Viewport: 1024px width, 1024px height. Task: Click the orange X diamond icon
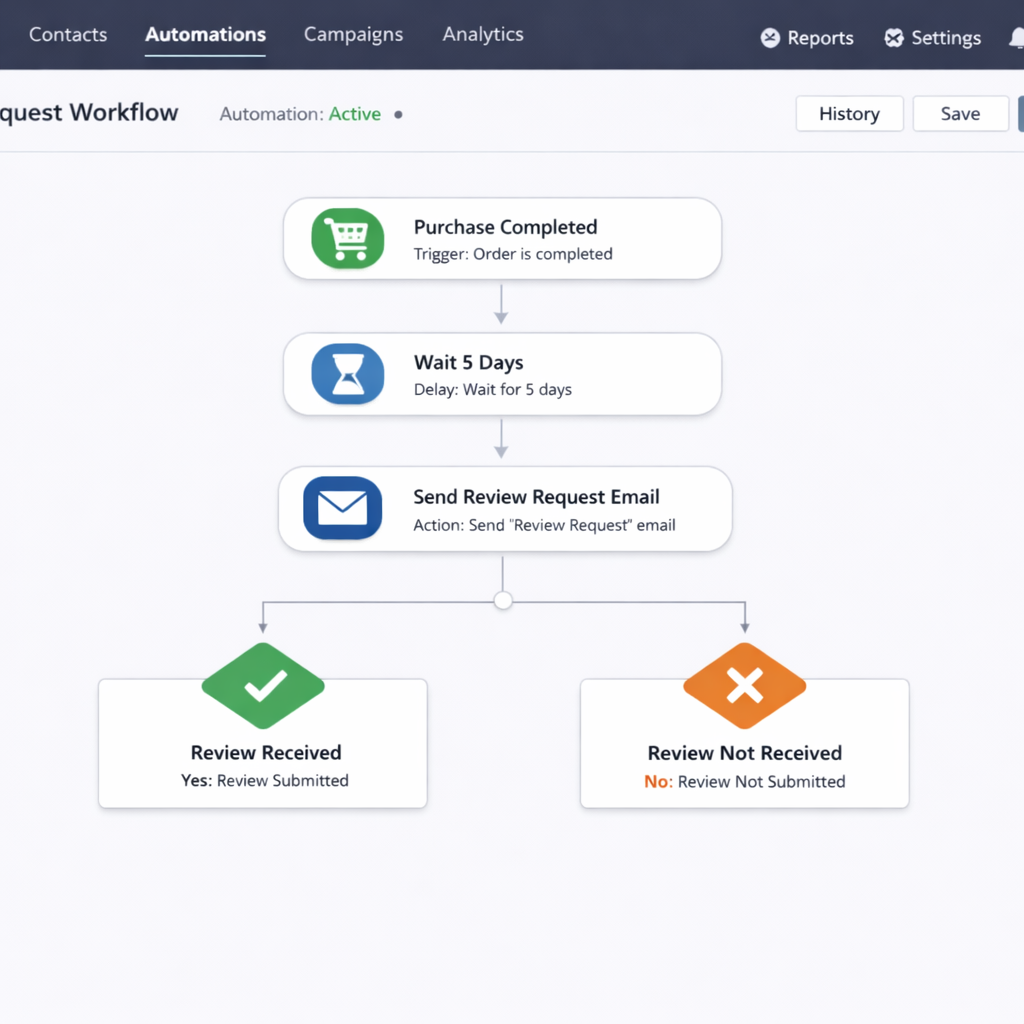[744, 686]
